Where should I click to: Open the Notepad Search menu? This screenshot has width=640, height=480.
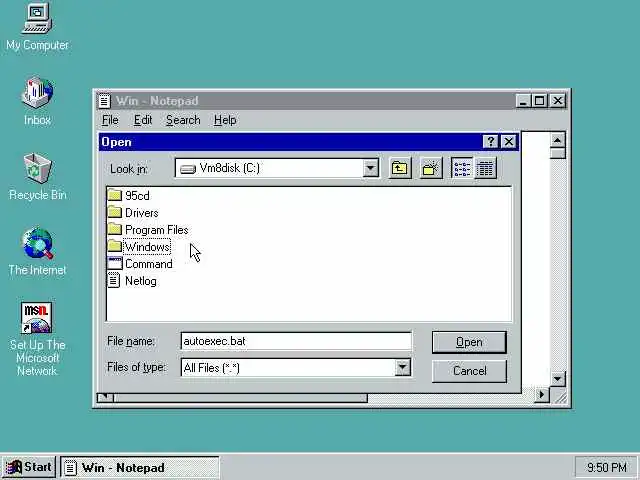183,120
